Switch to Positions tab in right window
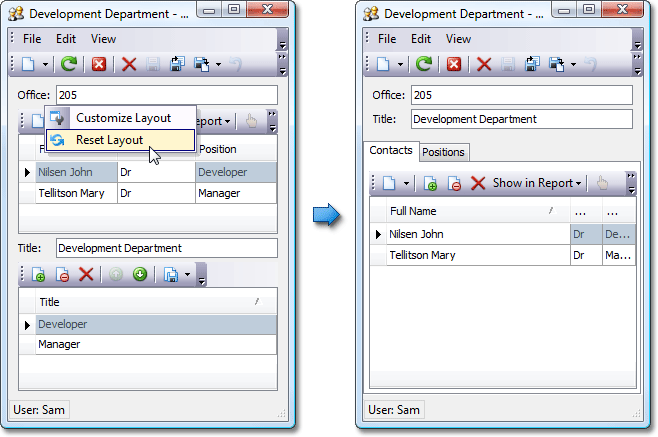The height and width of the screenshot is (437, 658). (444, 152)
